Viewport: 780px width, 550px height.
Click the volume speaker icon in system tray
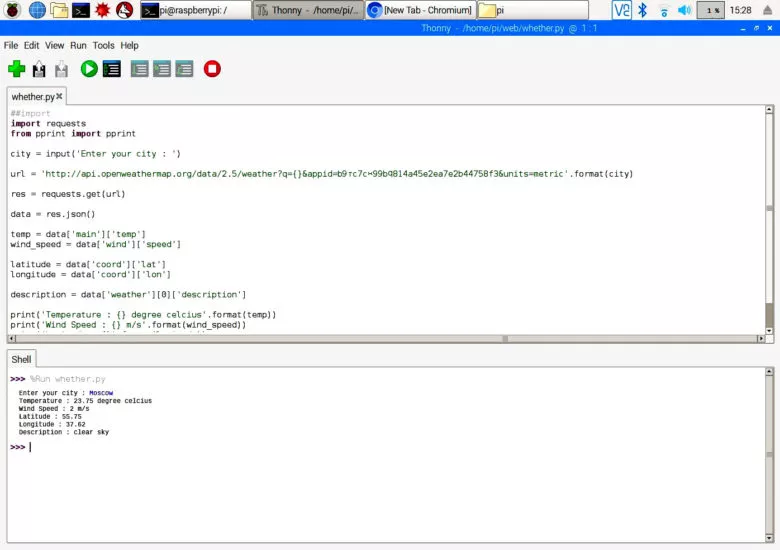click(x=684, y=10)
